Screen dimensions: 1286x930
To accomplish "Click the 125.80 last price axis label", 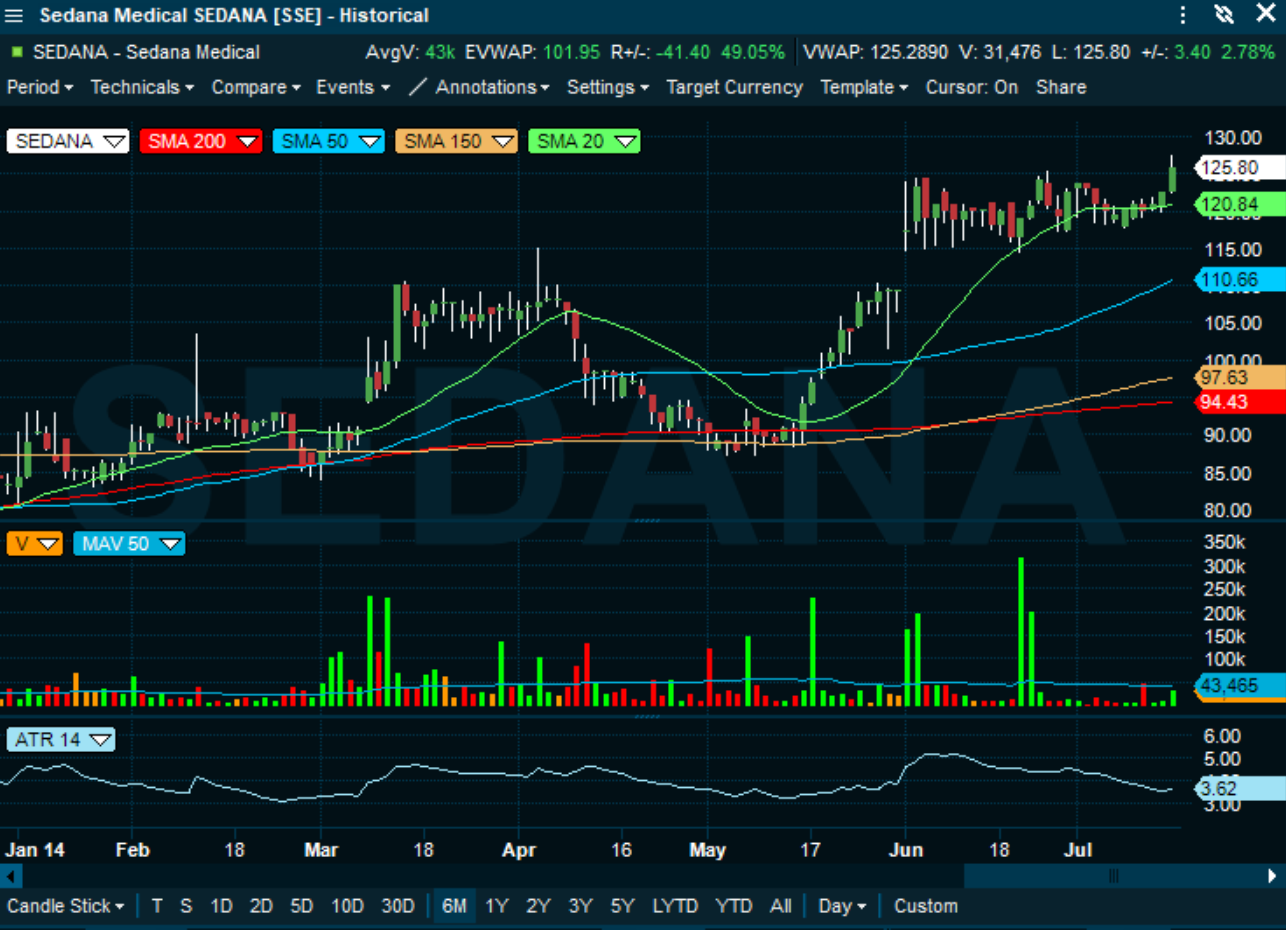I will [1240, 168].
